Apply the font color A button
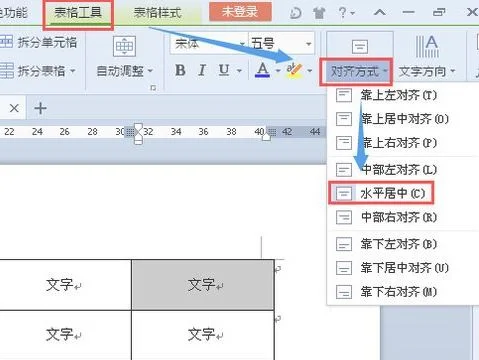This screenshot has width=479, height=360. [262, 70]
